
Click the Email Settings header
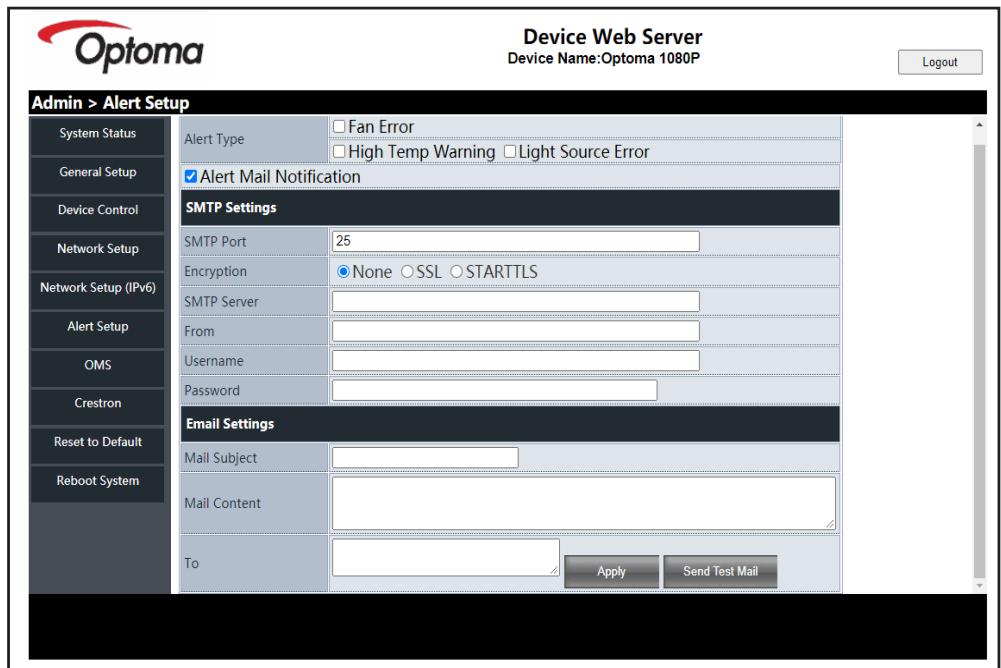point(510,424)
